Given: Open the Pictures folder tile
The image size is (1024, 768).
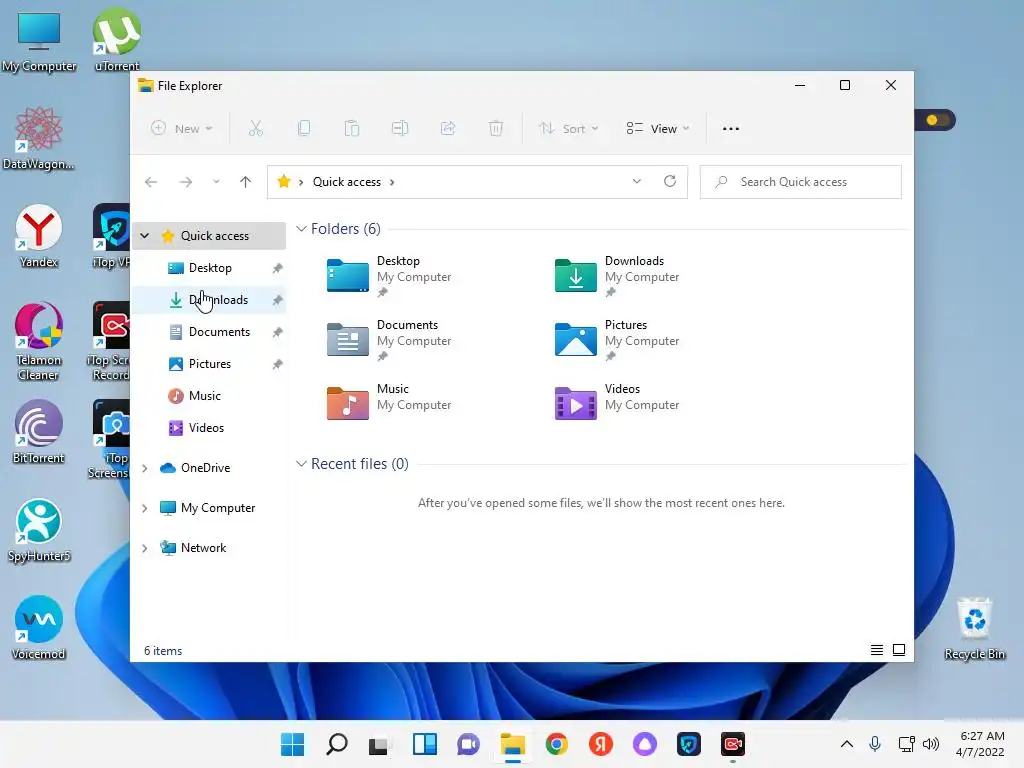Looking at the screenshot, I should (617, 340).
